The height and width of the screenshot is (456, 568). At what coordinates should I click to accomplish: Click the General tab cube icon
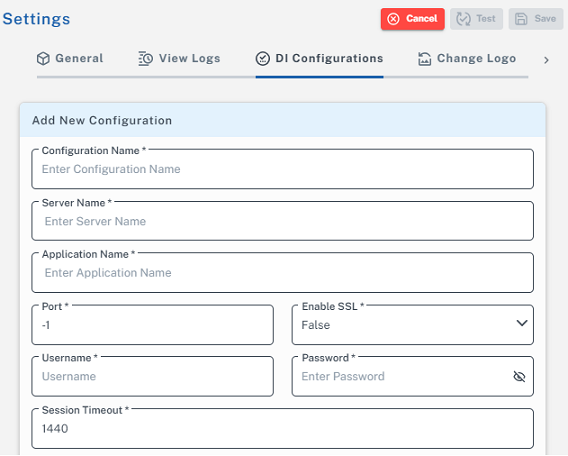[x=43, y=58]
